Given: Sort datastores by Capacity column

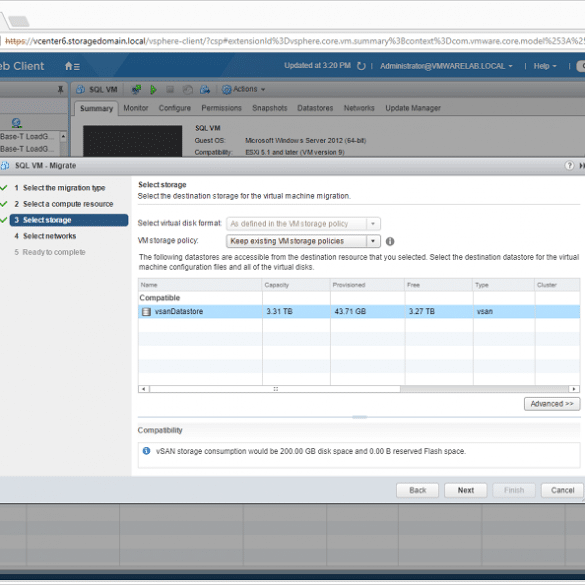Looking at the screenshot, I should tap(296, 285).
